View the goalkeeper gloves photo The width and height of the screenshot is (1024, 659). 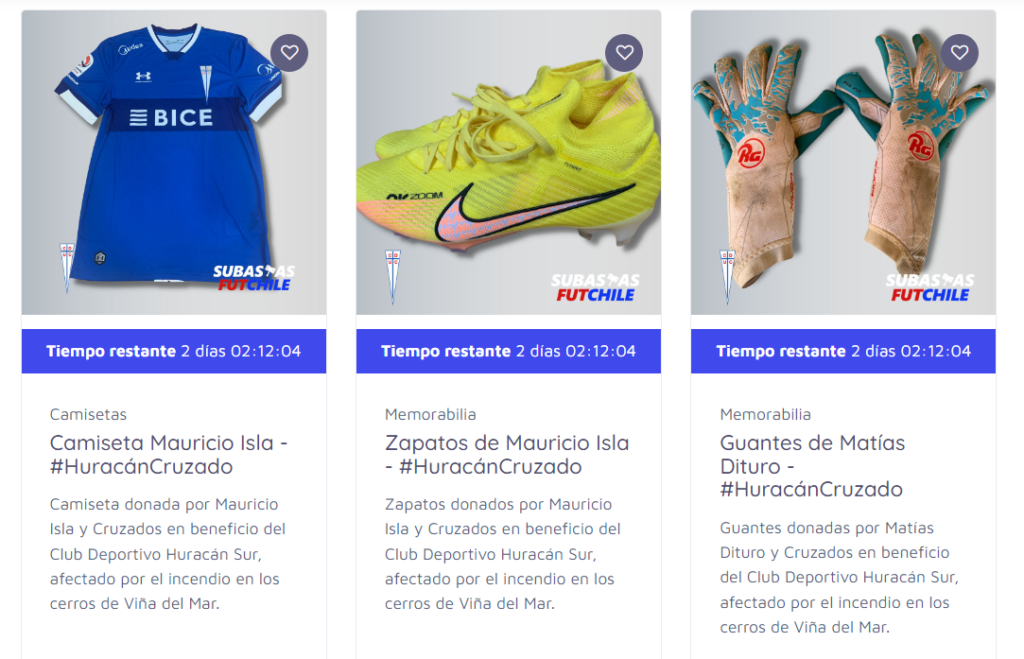[843, 163]
